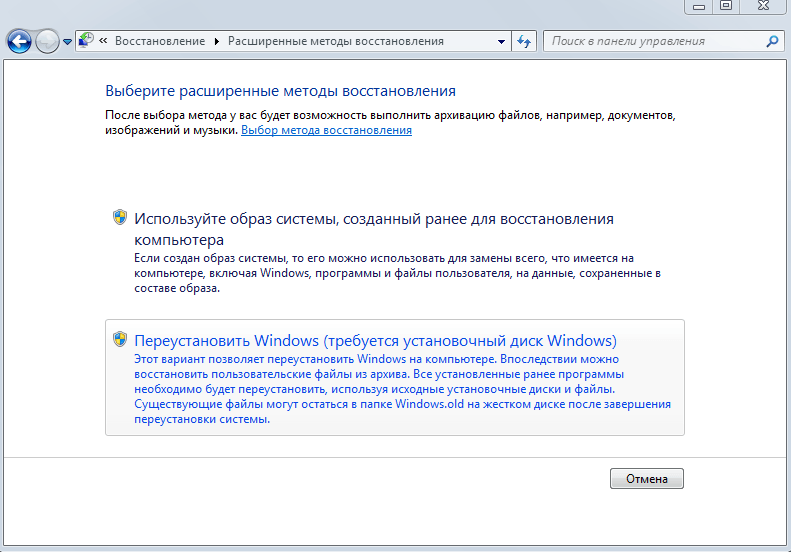Viewport: 791px width, 552px height.
Task: Select Расширенные методы восстановления breadcrumb
Action: coord(335,41)
